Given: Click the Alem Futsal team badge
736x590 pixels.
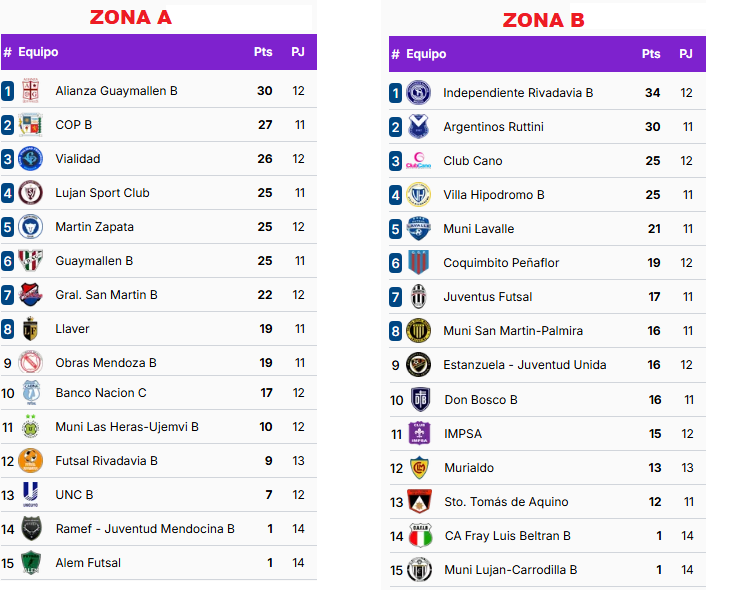Looking at the screenshot, I should [31, 563].
